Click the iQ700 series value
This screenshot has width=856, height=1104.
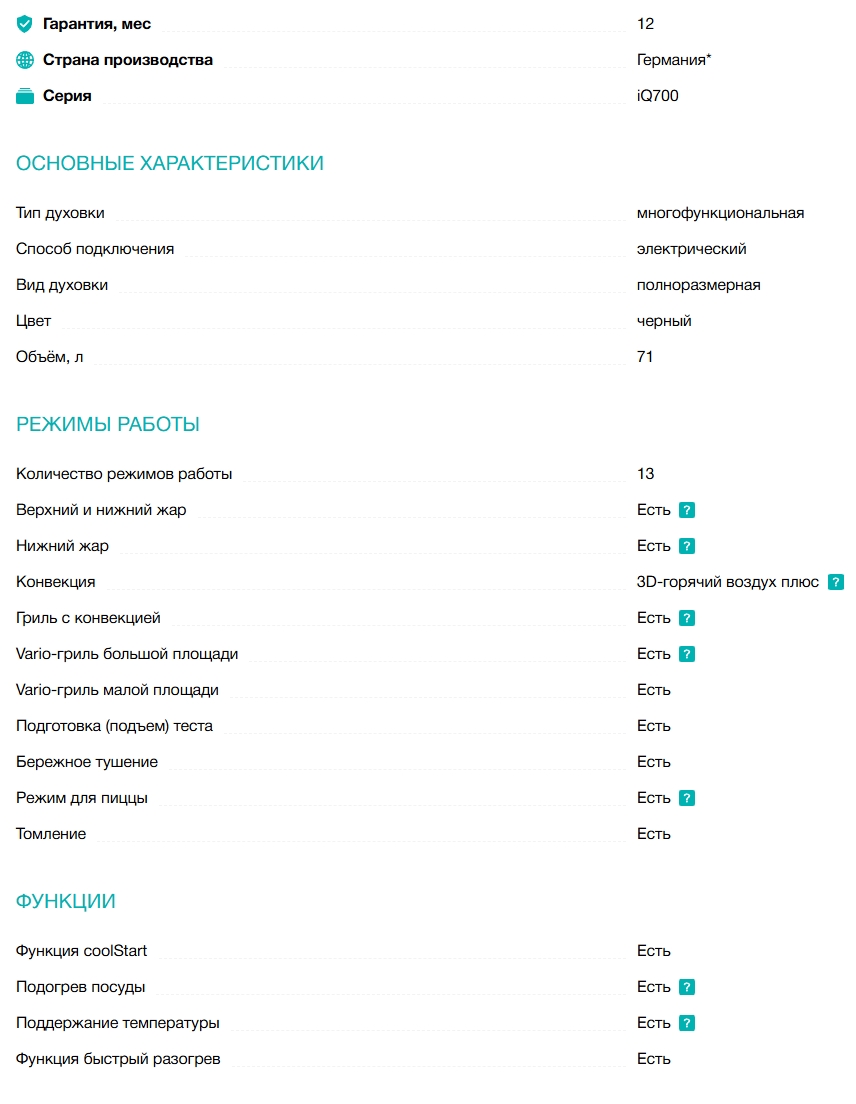click(x=657, y=96)
